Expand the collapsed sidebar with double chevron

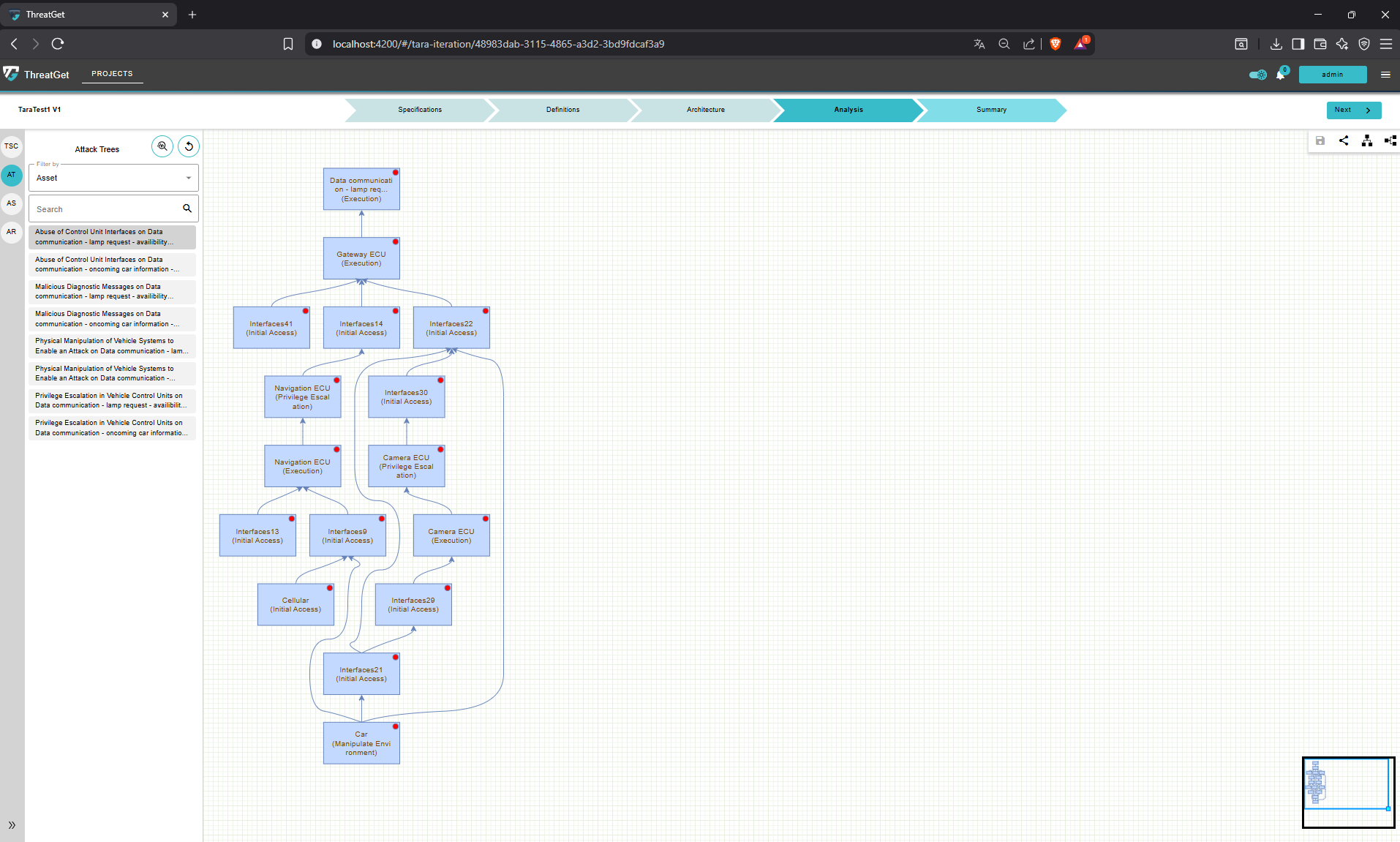coord(12,825)
